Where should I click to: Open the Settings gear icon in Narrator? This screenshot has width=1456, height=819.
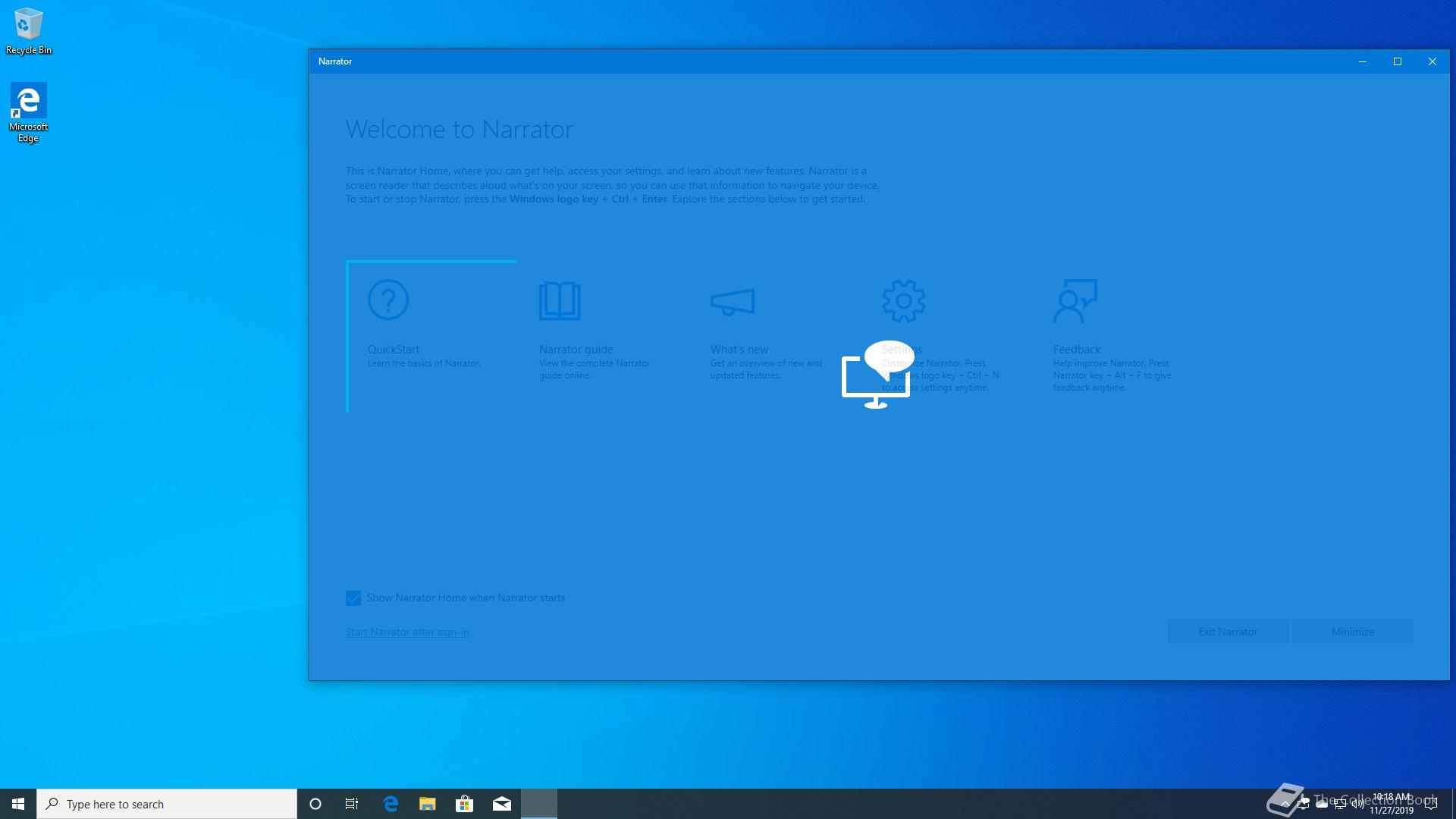[903, 300]
